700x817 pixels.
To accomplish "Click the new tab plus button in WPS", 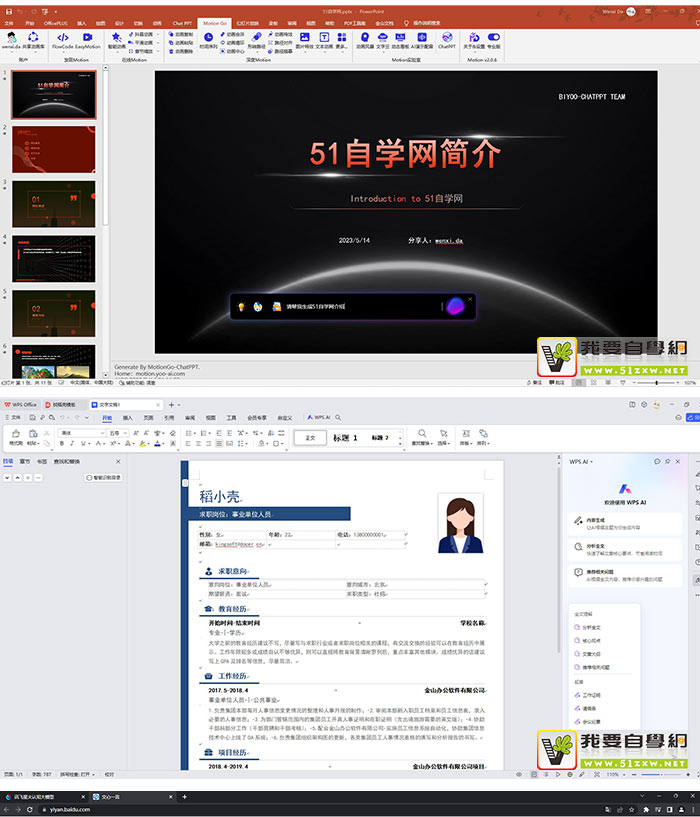I will click(171, 404).
